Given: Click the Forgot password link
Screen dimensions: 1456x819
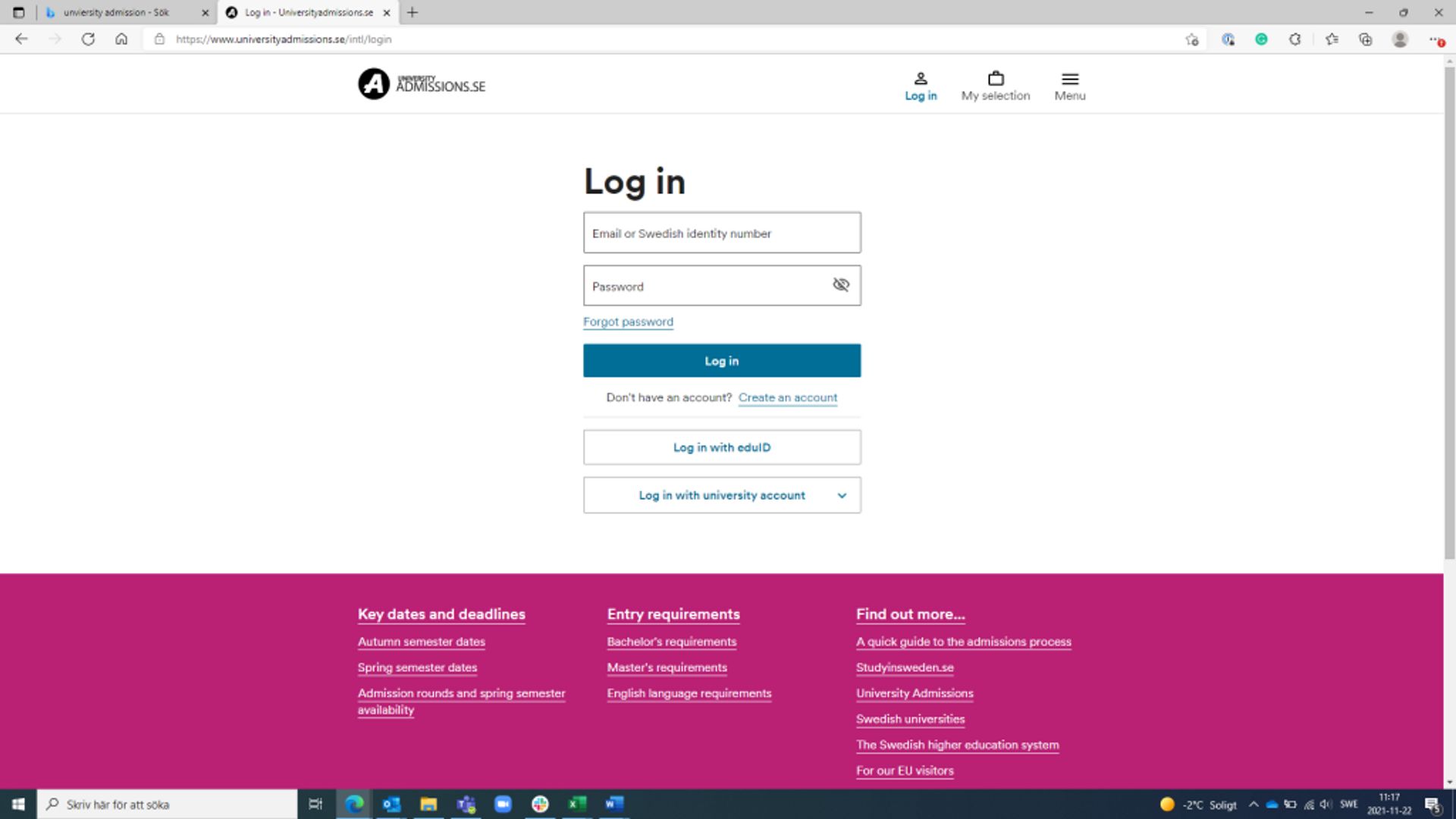Looking at the screenshot, I should (629, 321).
